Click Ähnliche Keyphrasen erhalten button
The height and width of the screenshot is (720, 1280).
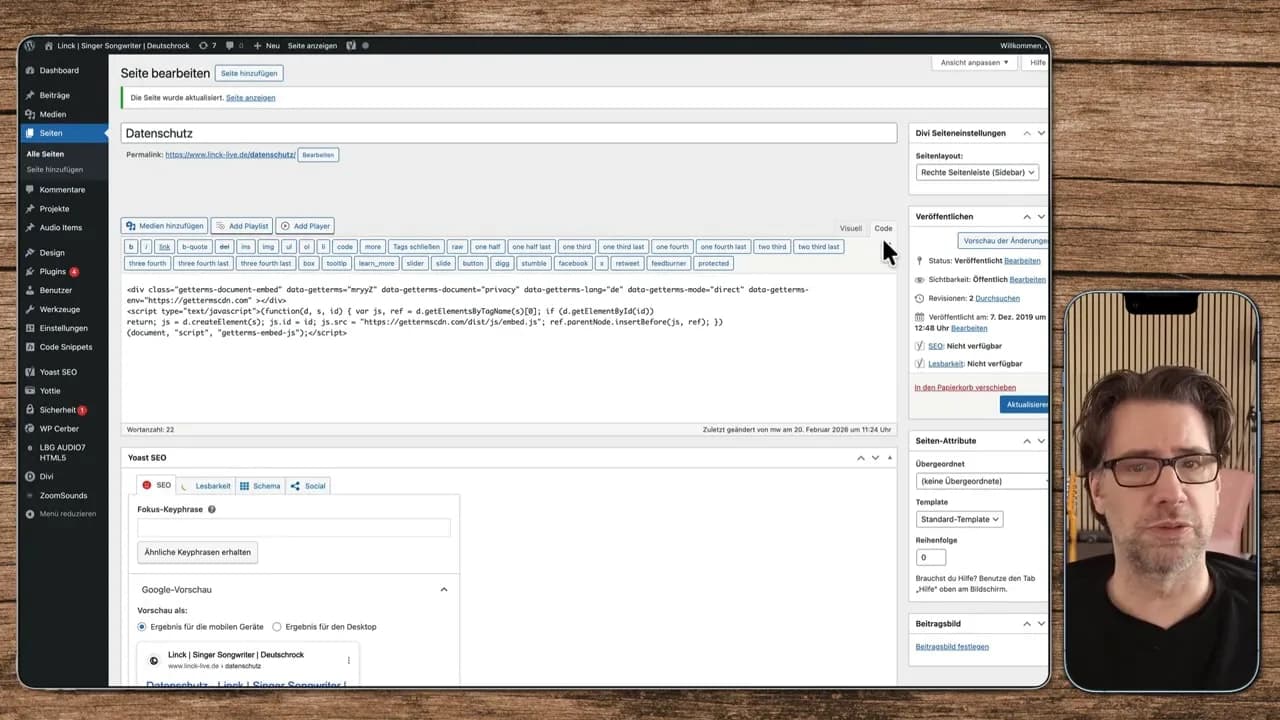pyautogui.click(x=197, y=552)
